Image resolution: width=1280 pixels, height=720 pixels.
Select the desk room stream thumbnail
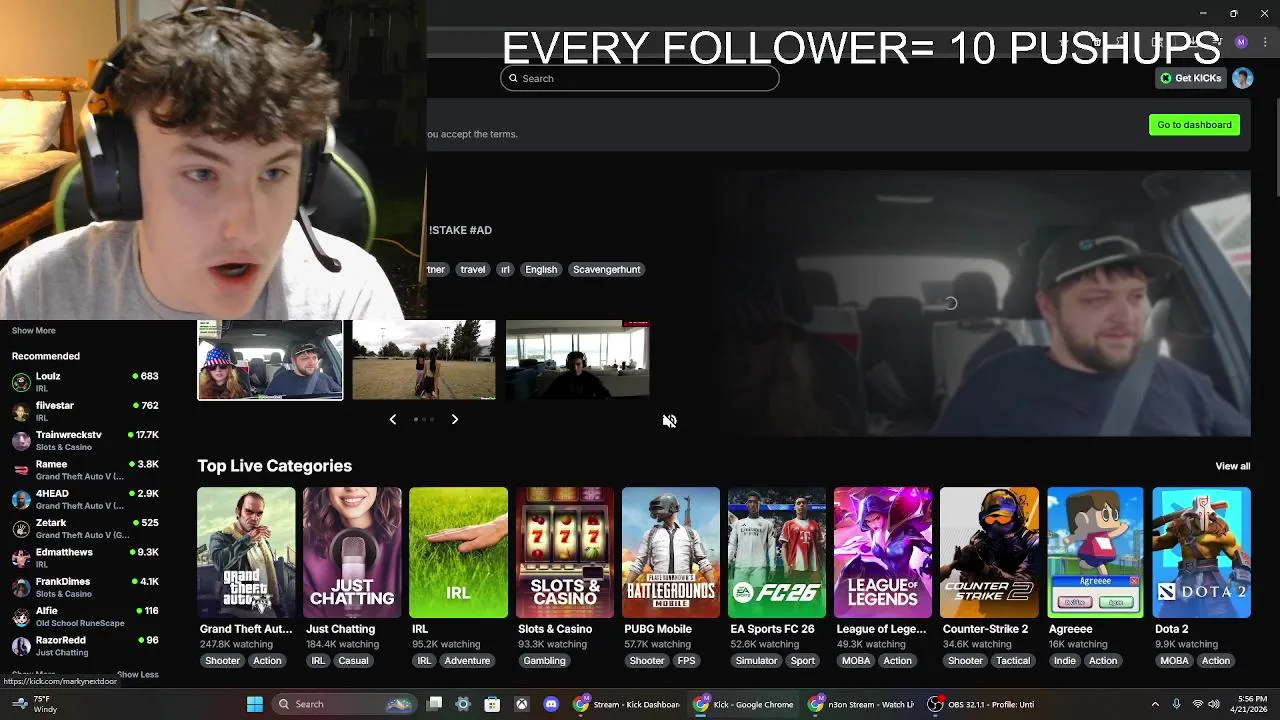[x=577, y=360]
